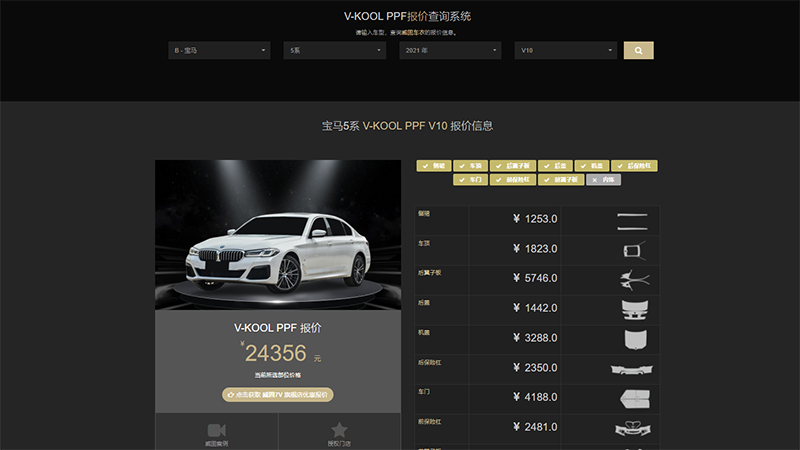Click the 后保险杠 row price 2350.0
800x450 pixels.
(535, 369)
